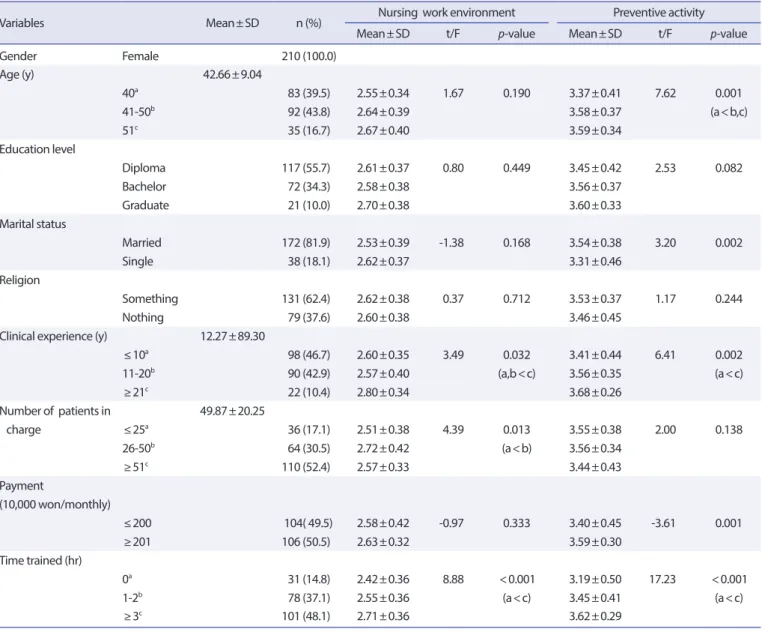Click the '2.72±0.42' work environment cell
762x632 pixels.
(x=383, y=448)
